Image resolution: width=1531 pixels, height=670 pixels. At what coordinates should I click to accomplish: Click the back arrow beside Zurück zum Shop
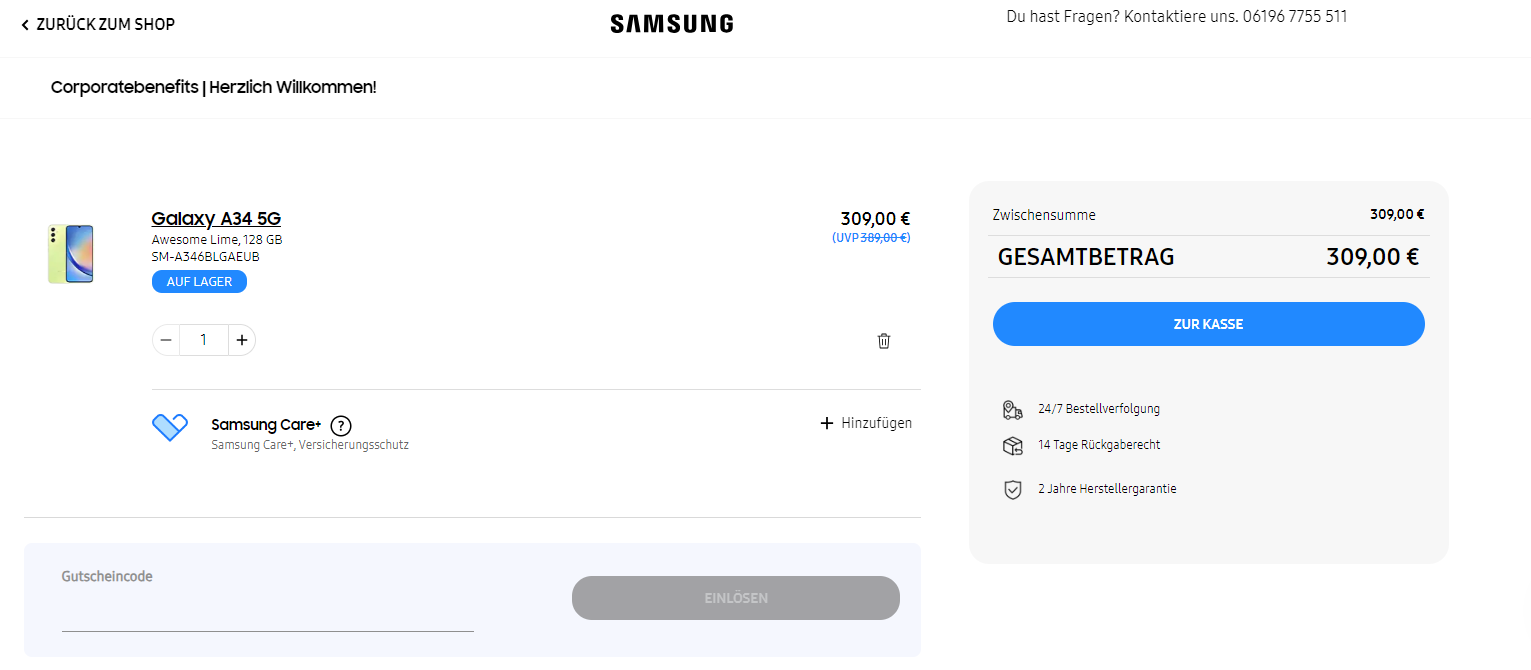pyautogui.click(x=25, y=25)
